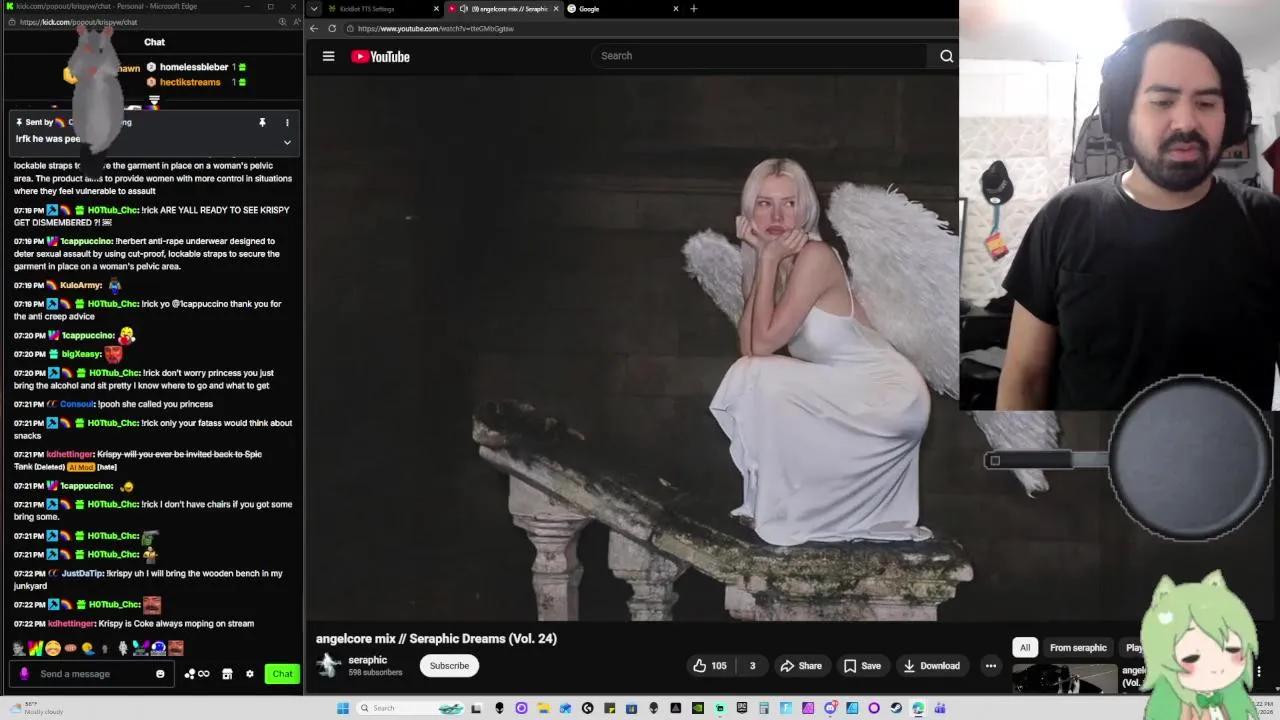The height and width of the screenshot is (720, 1280).
Task: Open username Consoul in chat
Action: (x=77, y=404)
